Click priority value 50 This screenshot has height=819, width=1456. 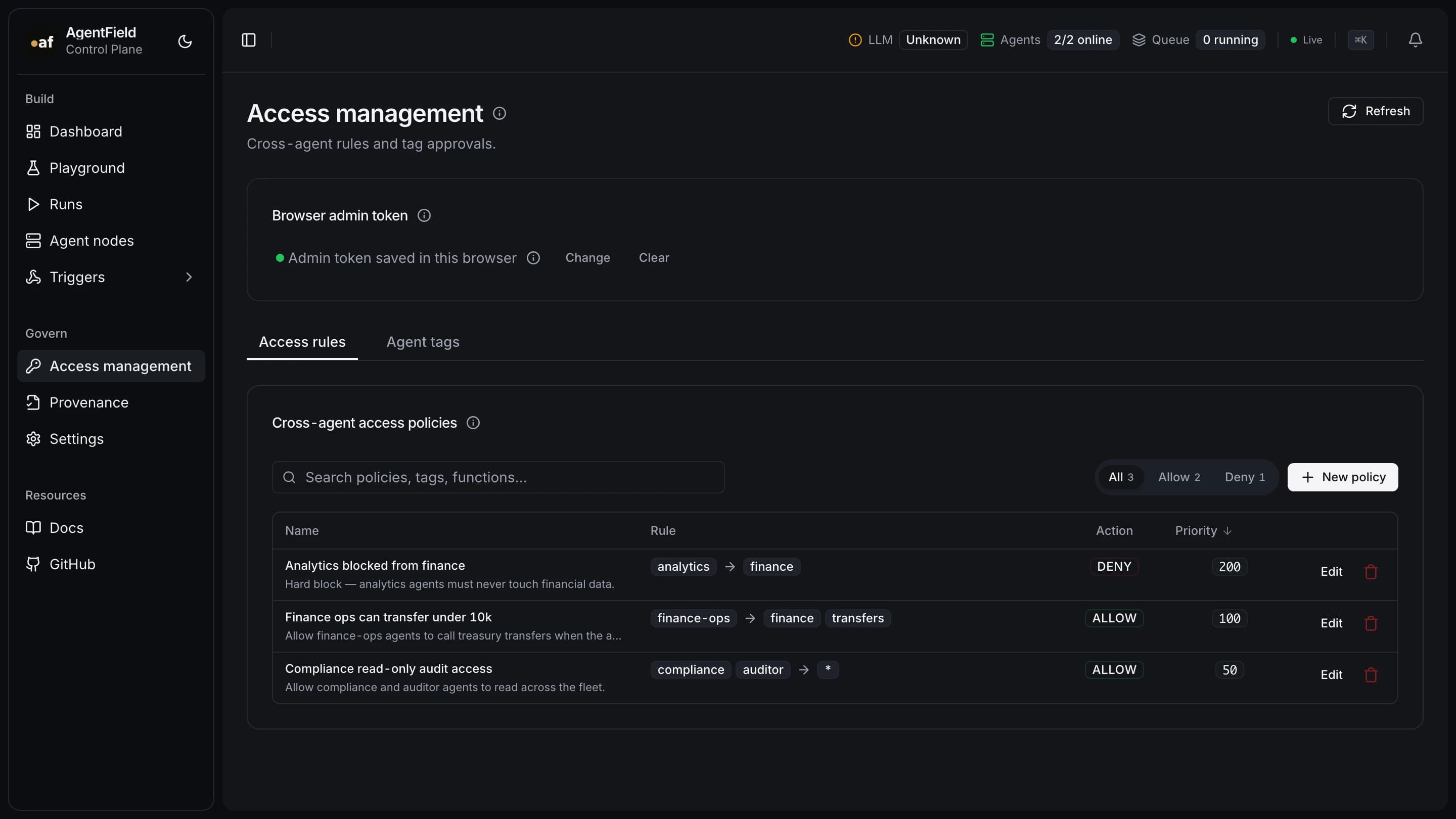point(1230,669)
